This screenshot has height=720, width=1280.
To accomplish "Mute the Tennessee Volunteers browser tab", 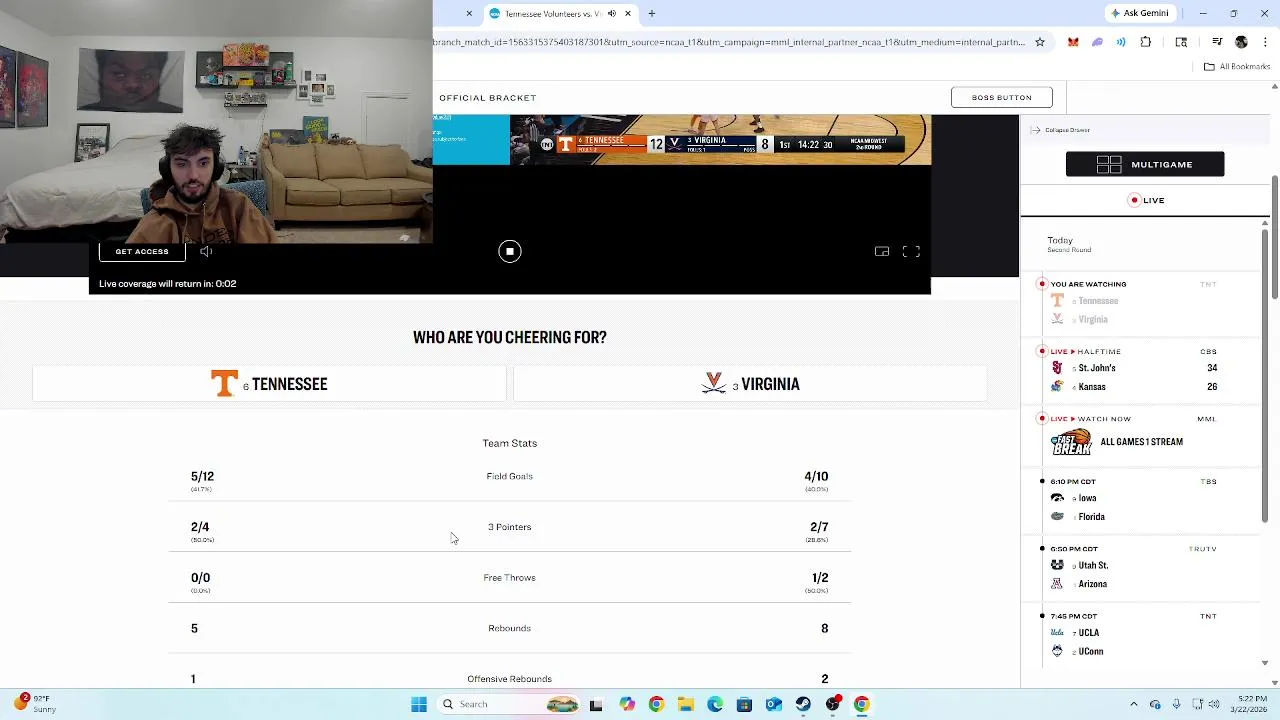I will tap(612, 14).
